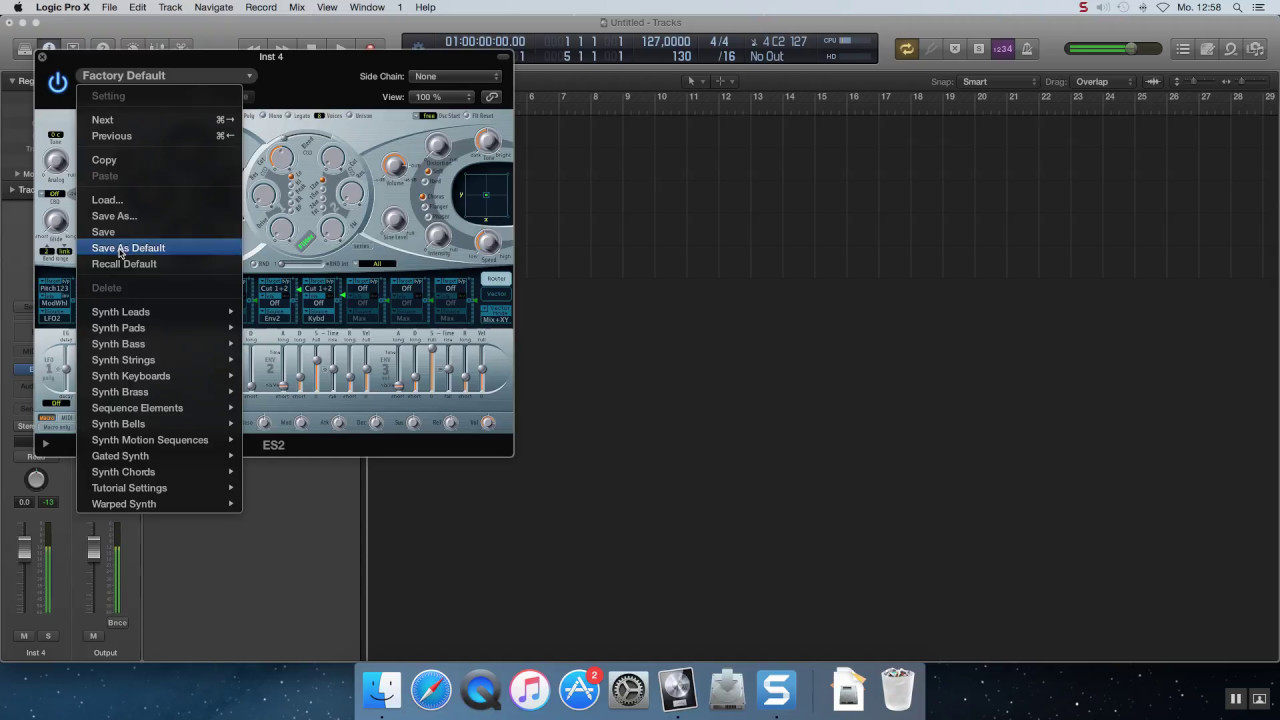Open the Snap Smart dropdown
Image resolution: width=1280 pixels, height=720 pixels.
pyautogui.click(x=999, y=82)
